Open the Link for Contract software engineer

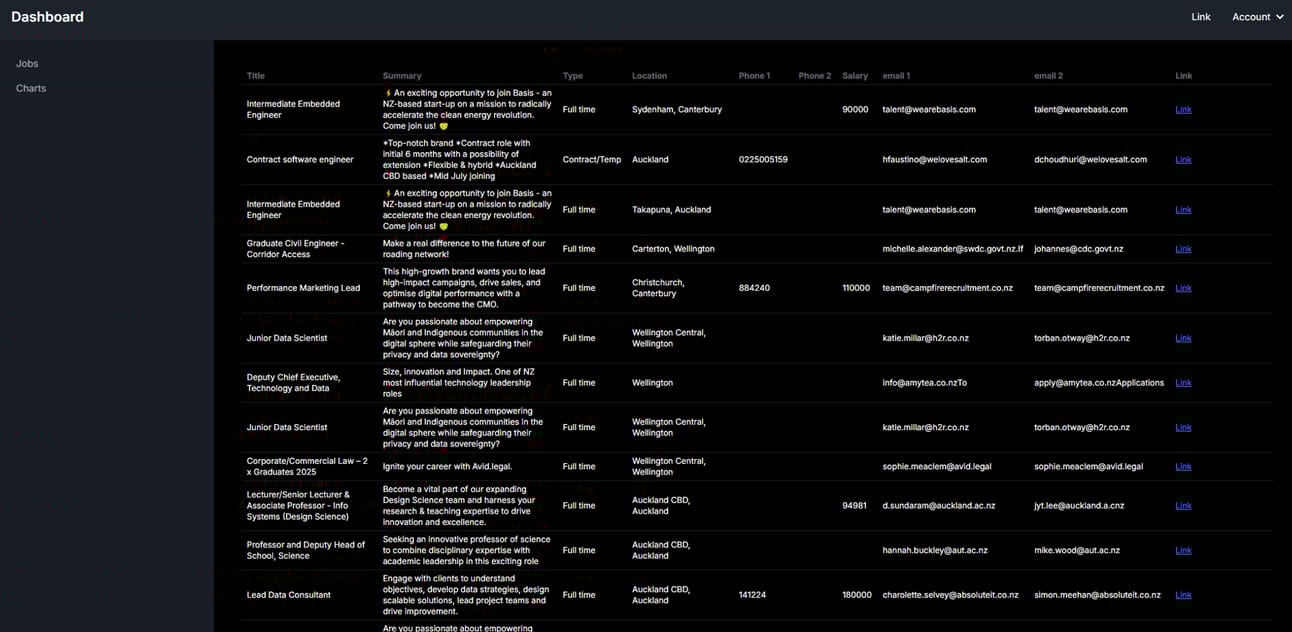click(x=1183, y=160)
